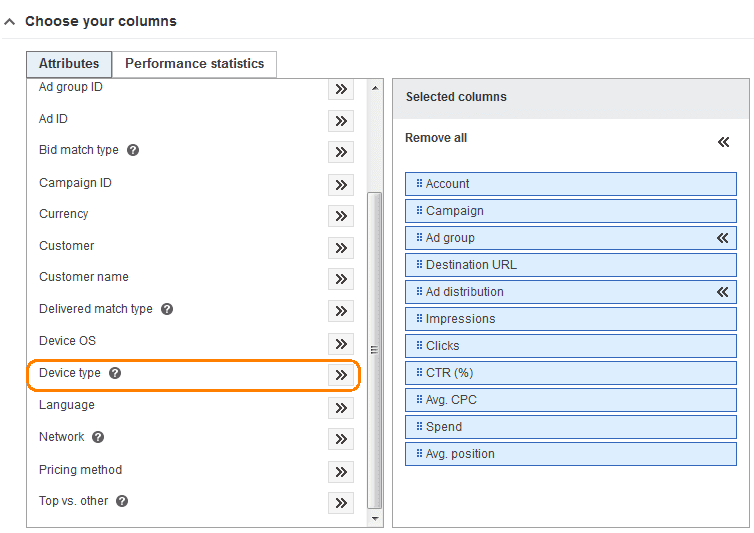This screenshot has width=754, height=533.
Task: Add the Currency column via arrow icon
Action: [341, 216]
